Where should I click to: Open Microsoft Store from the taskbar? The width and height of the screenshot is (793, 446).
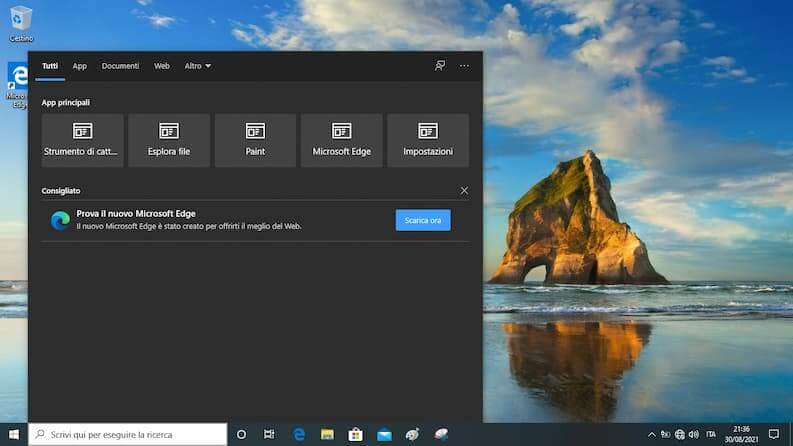point(356,434)
